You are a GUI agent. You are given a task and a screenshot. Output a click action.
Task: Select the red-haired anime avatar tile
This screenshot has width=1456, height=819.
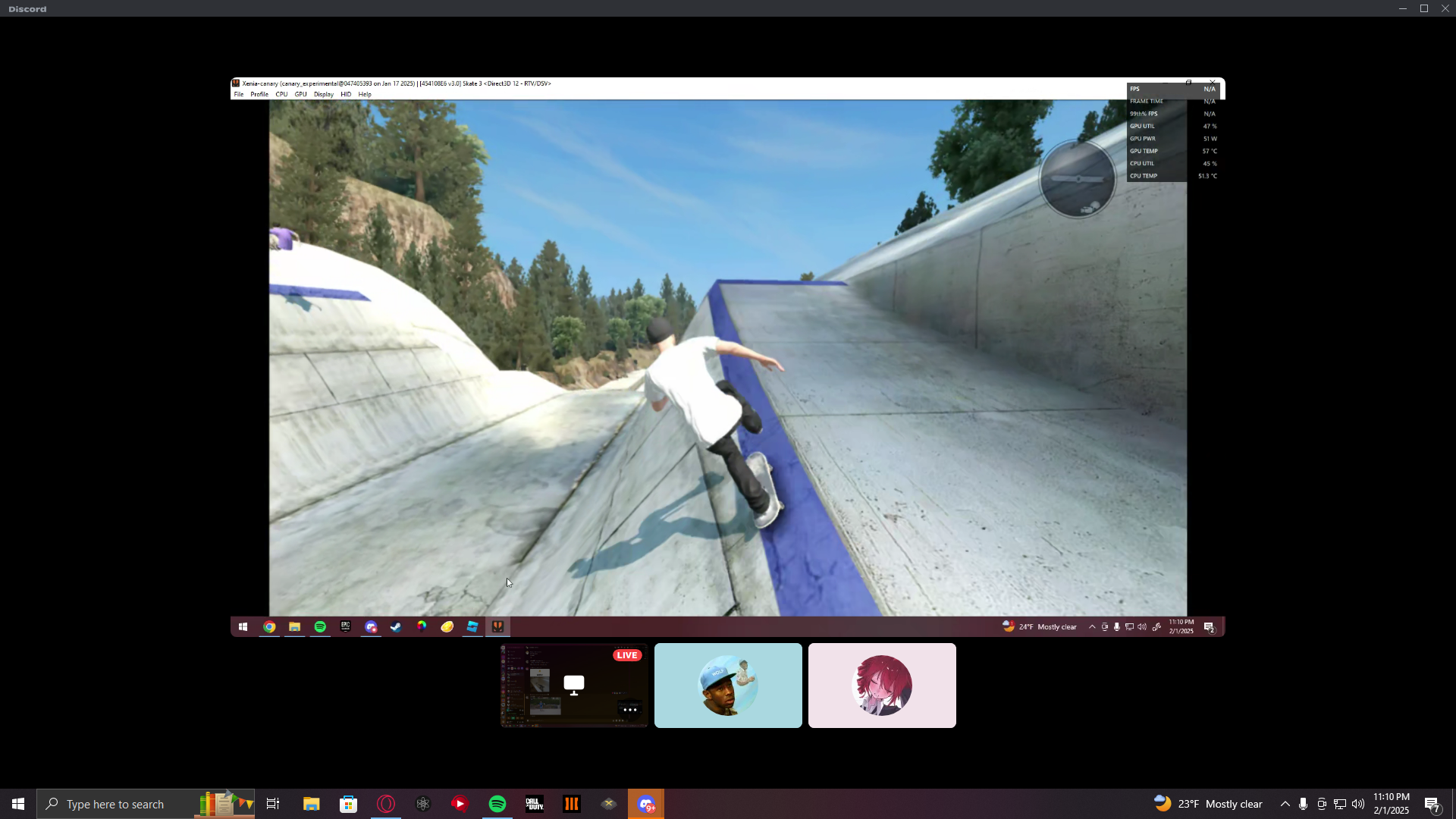pyautogui.click(x=882, y=686)
